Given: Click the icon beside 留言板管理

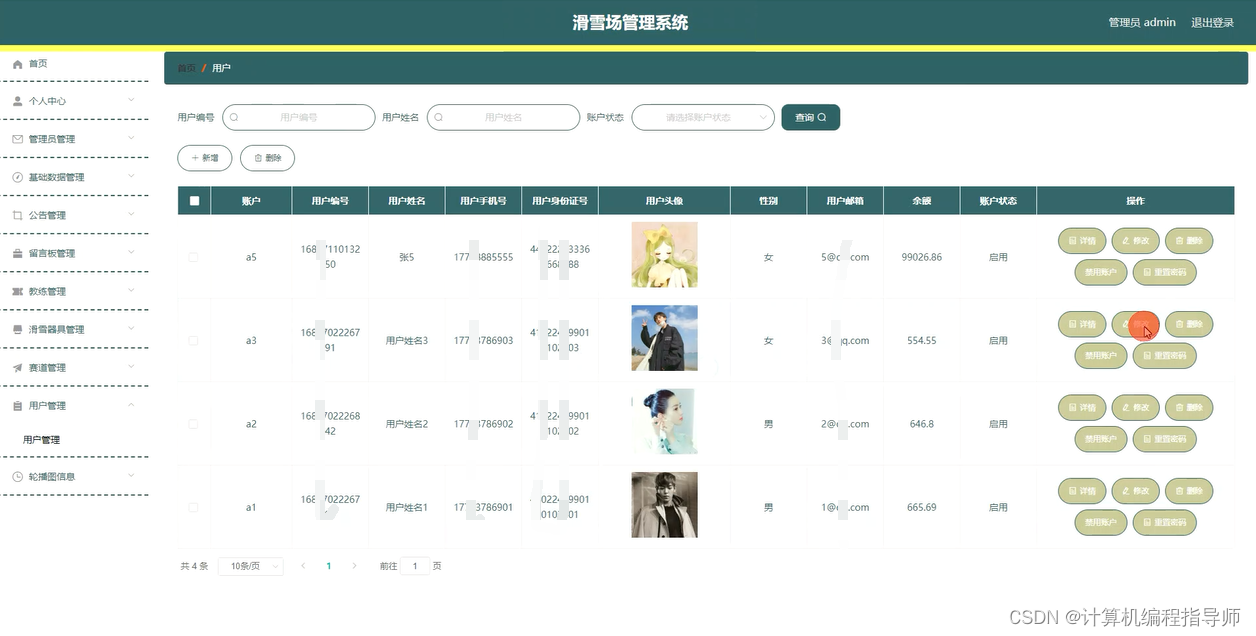Looking at the screenshot, I should point(17,253).
